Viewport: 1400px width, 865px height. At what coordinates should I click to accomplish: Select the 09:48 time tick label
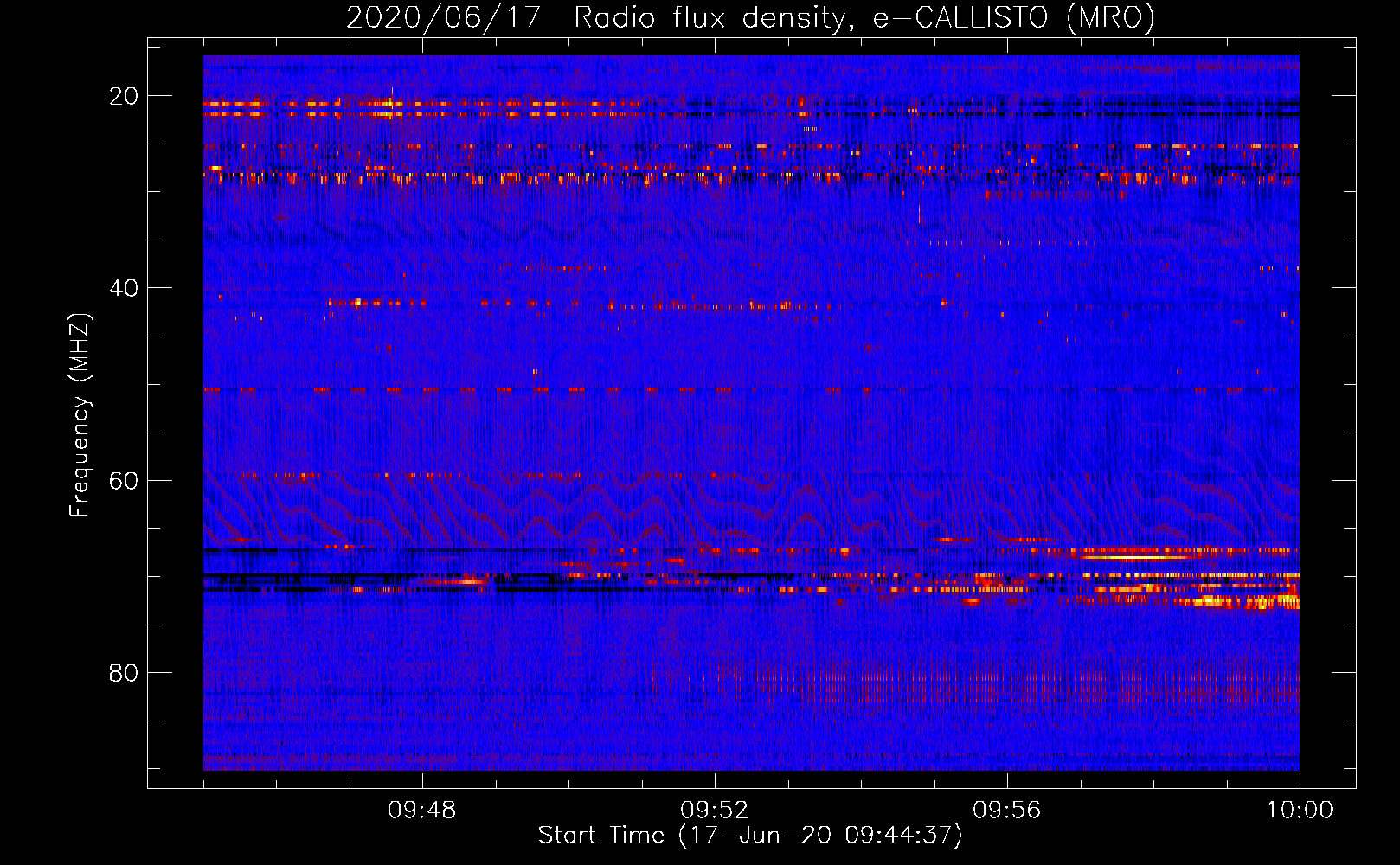[422, 811]
